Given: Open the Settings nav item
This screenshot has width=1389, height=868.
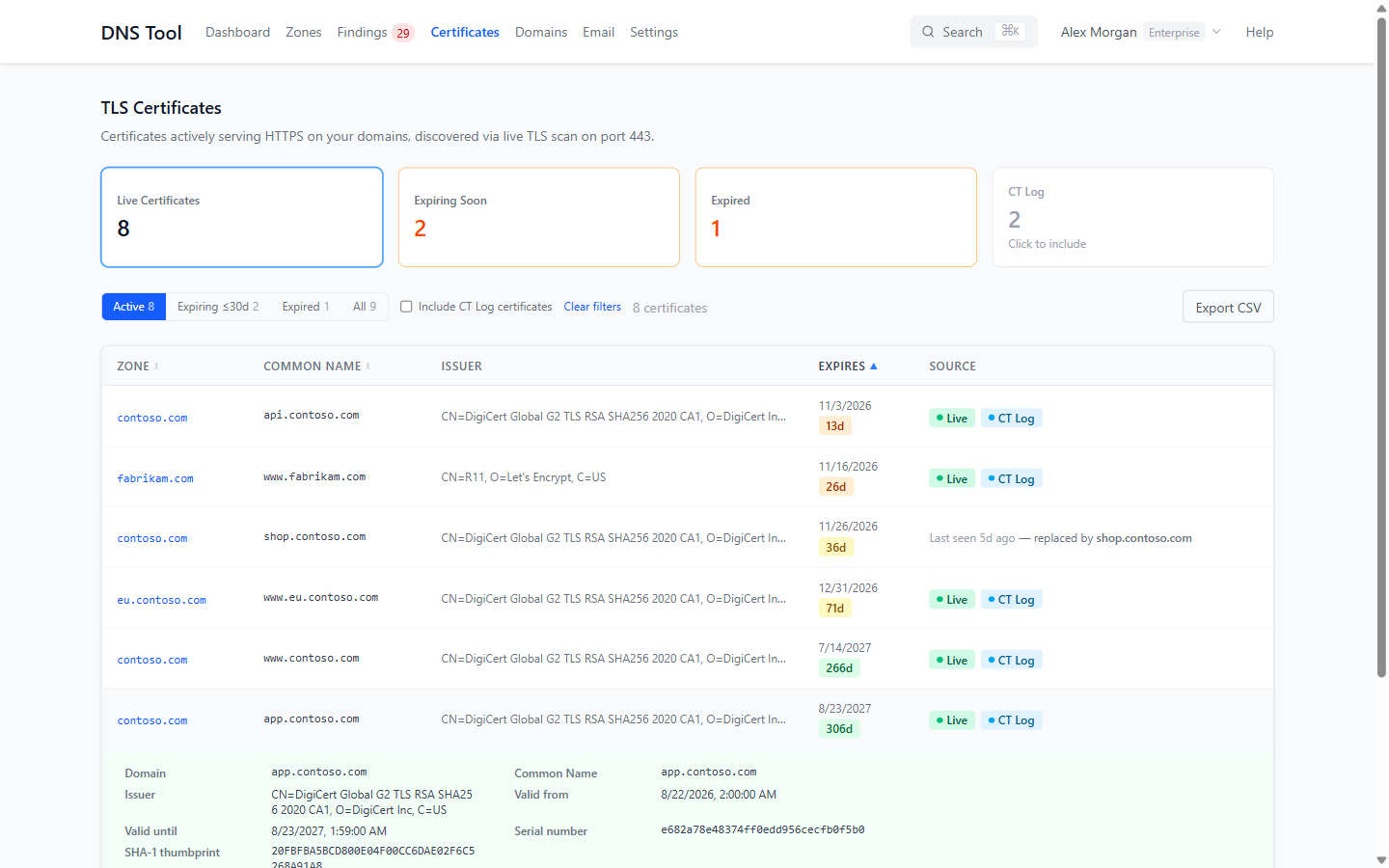Looking at the screenshot, I should click(x=654, y=32).
